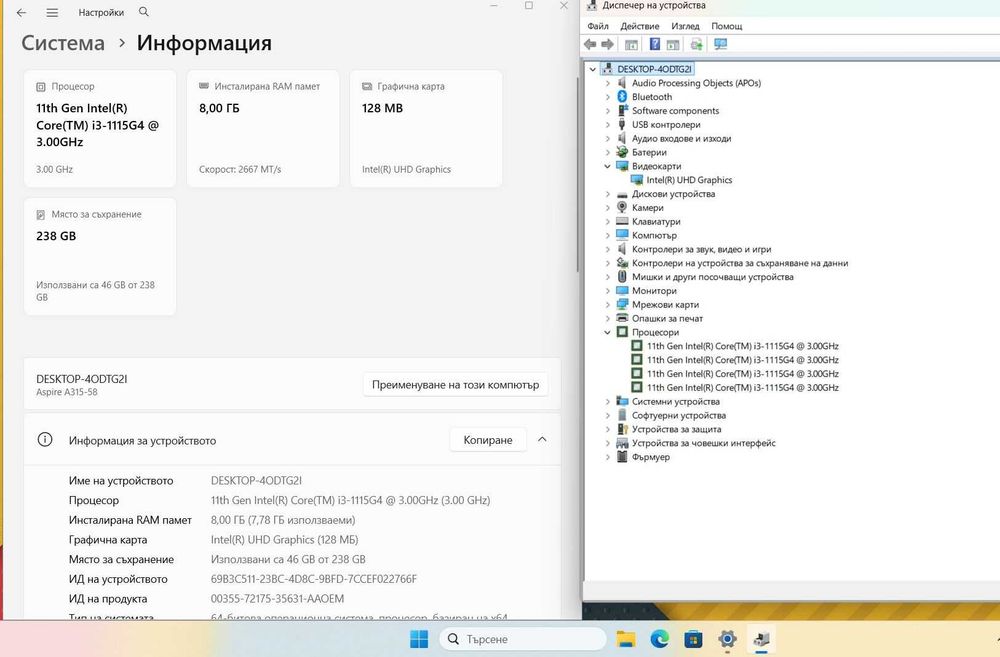The image size is (1000, 657).
Task: Expand Audio Processing Objects (APOs)
Action: click(x=608, y=83)
